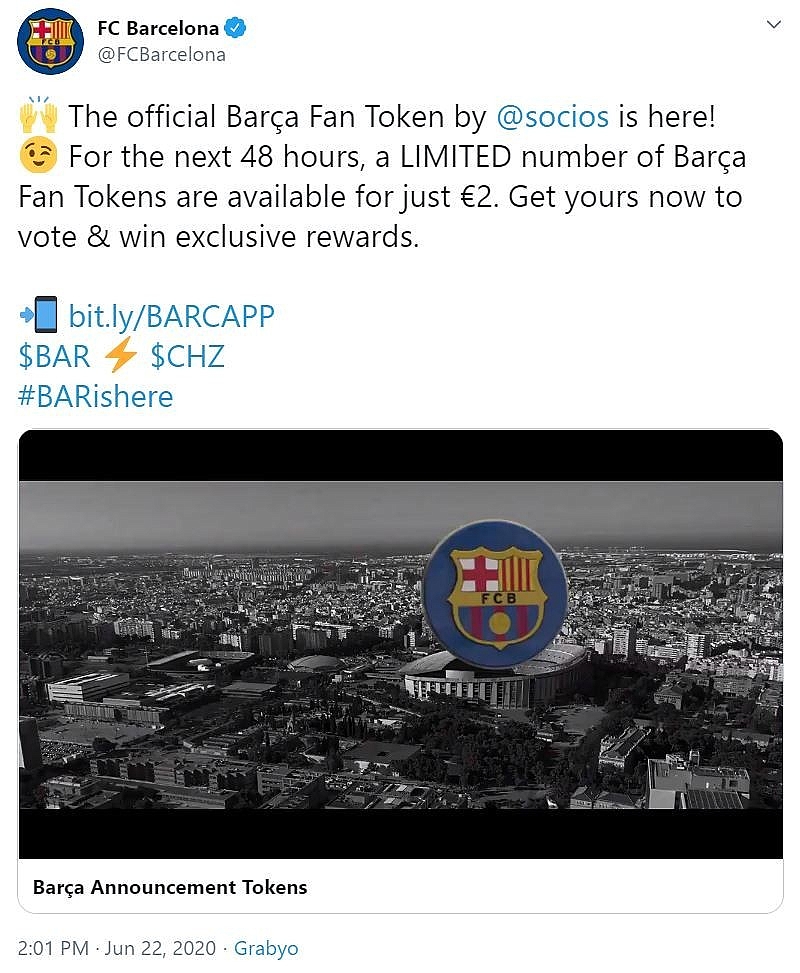The width and height of the screenshot is (800, 973).
Task: Open the FC Barcelona display name
Action: [x=158, y=29]
